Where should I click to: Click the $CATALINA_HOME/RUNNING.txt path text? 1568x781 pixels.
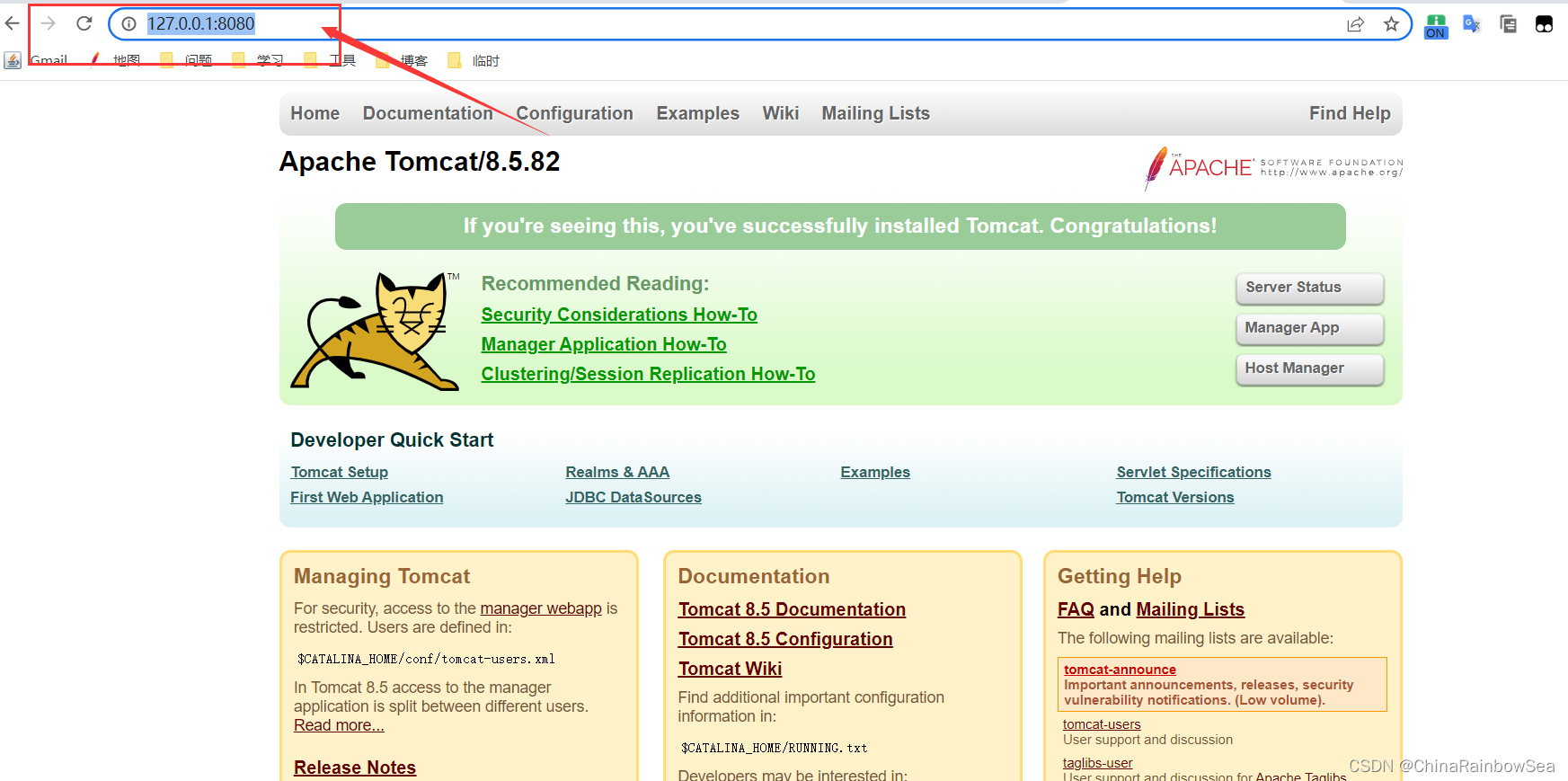tap(774, 748)
